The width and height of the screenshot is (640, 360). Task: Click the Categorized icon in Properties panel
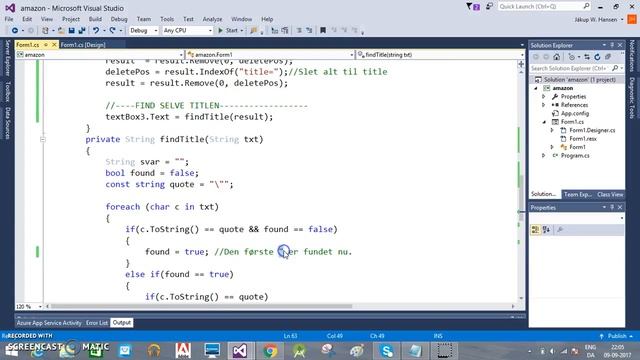tap(535, 230)
